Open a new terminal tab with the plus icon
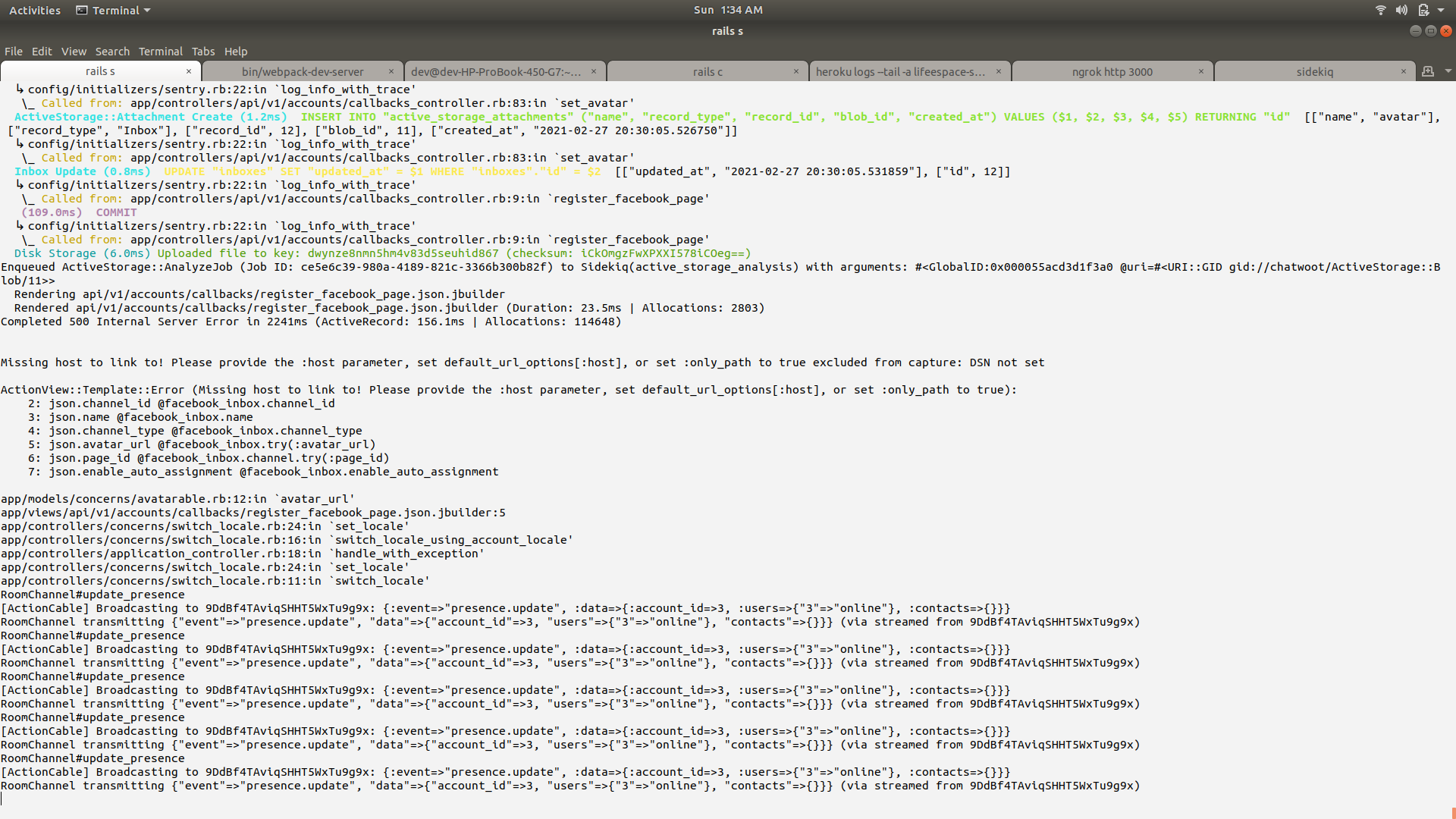Image resolution: width=1456 pixels, height=819 pixels. (1429, 71)
